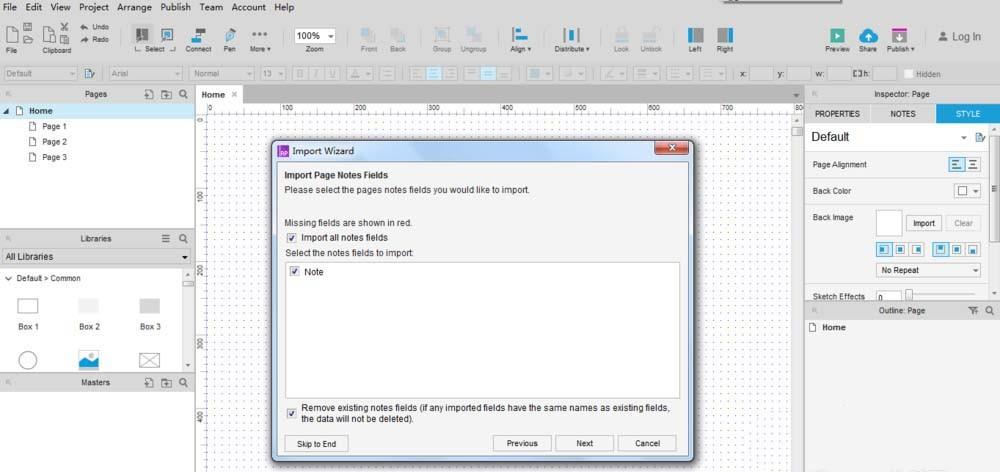1000x472 pixels.
Task: Open search in Pages panel
Action: (x=183, y=94)
